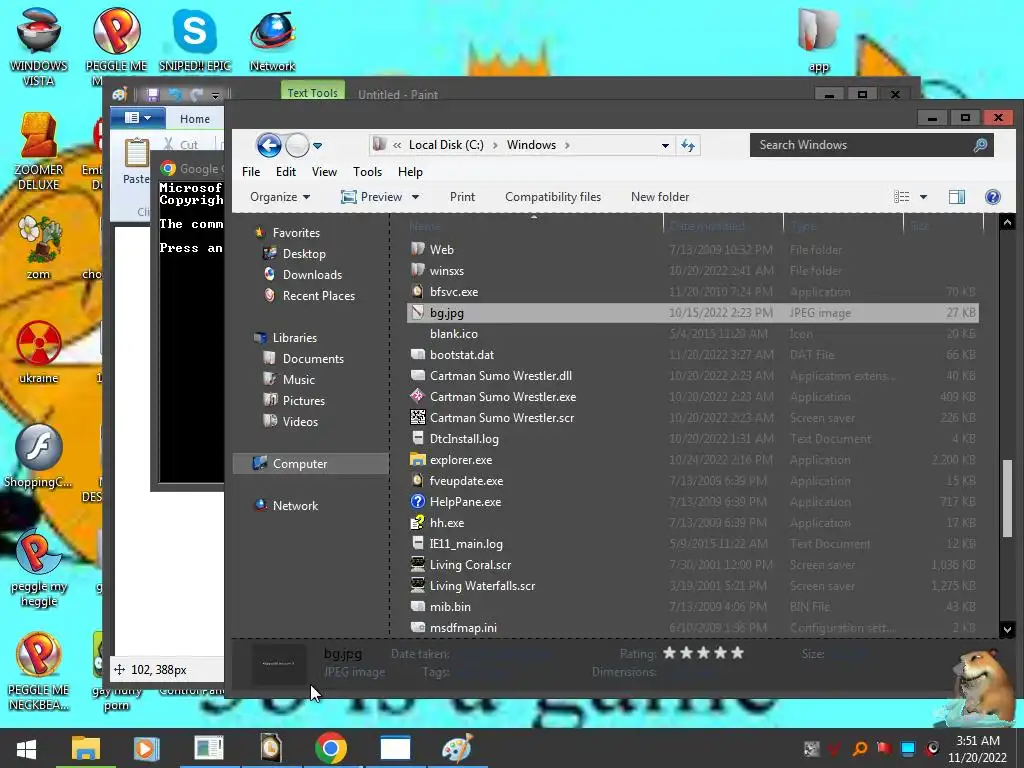Open the Help menu in Explorer

pyautogui.click(x=410, y=172)
